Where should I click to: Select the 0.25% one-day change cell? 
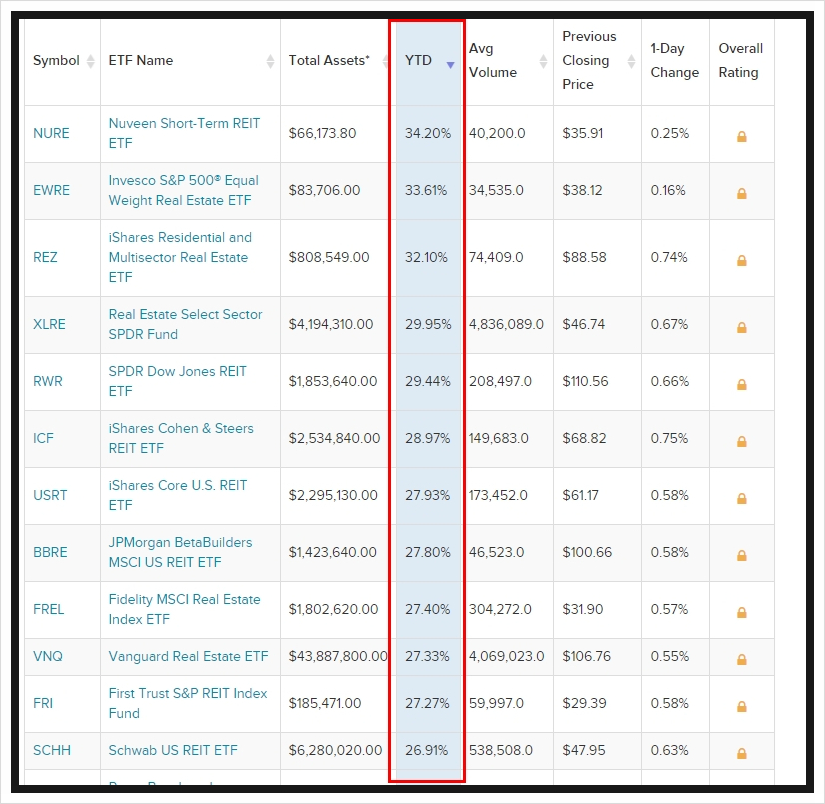[x=670, y=134]
